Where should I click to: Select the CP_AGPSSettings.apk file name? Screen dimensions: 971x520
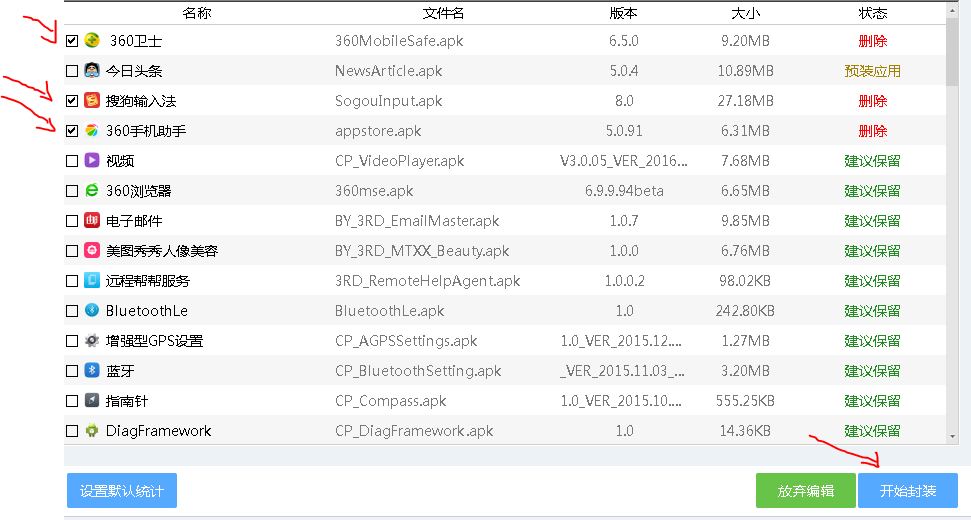(406, 341)
